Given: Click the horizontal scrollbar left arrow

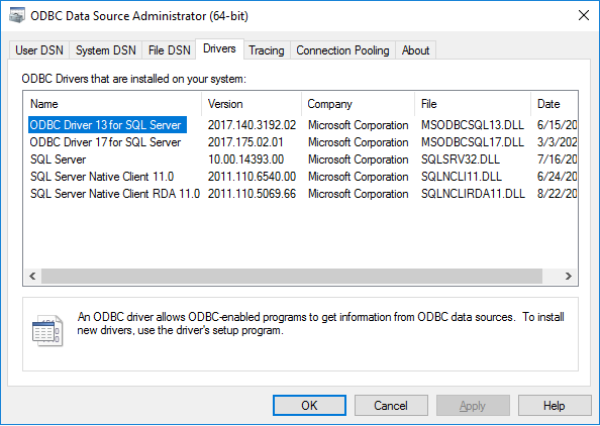Looking at the screenshot, I should click(33, 276).
